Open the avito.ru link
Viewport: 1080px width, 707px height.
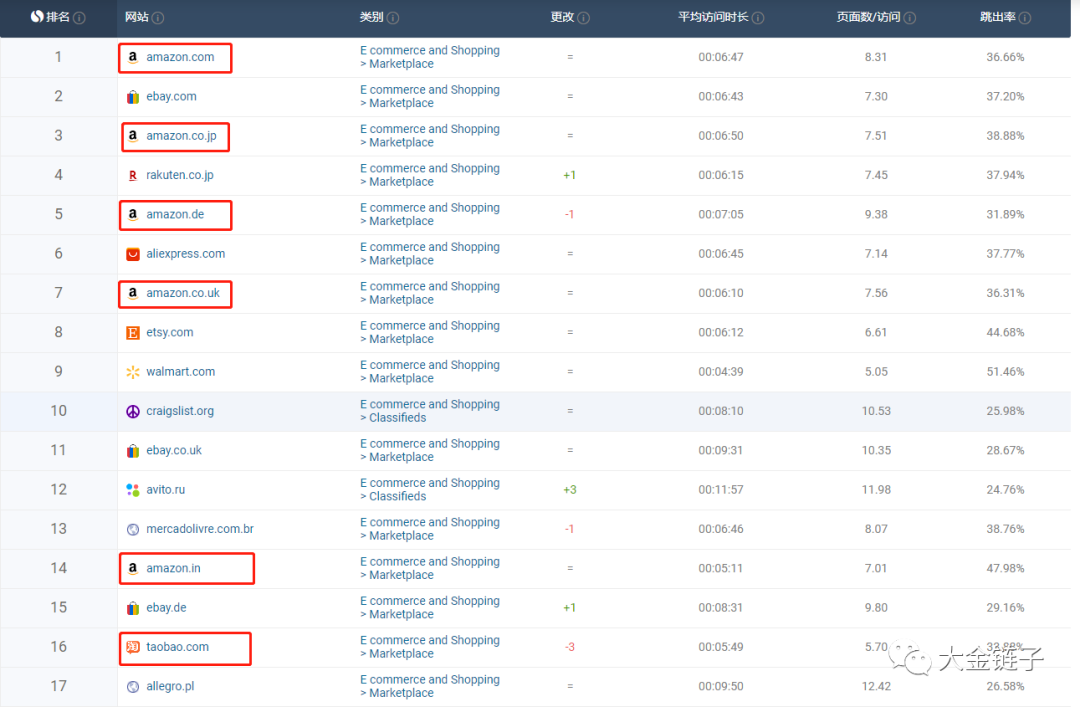point(165,489)
